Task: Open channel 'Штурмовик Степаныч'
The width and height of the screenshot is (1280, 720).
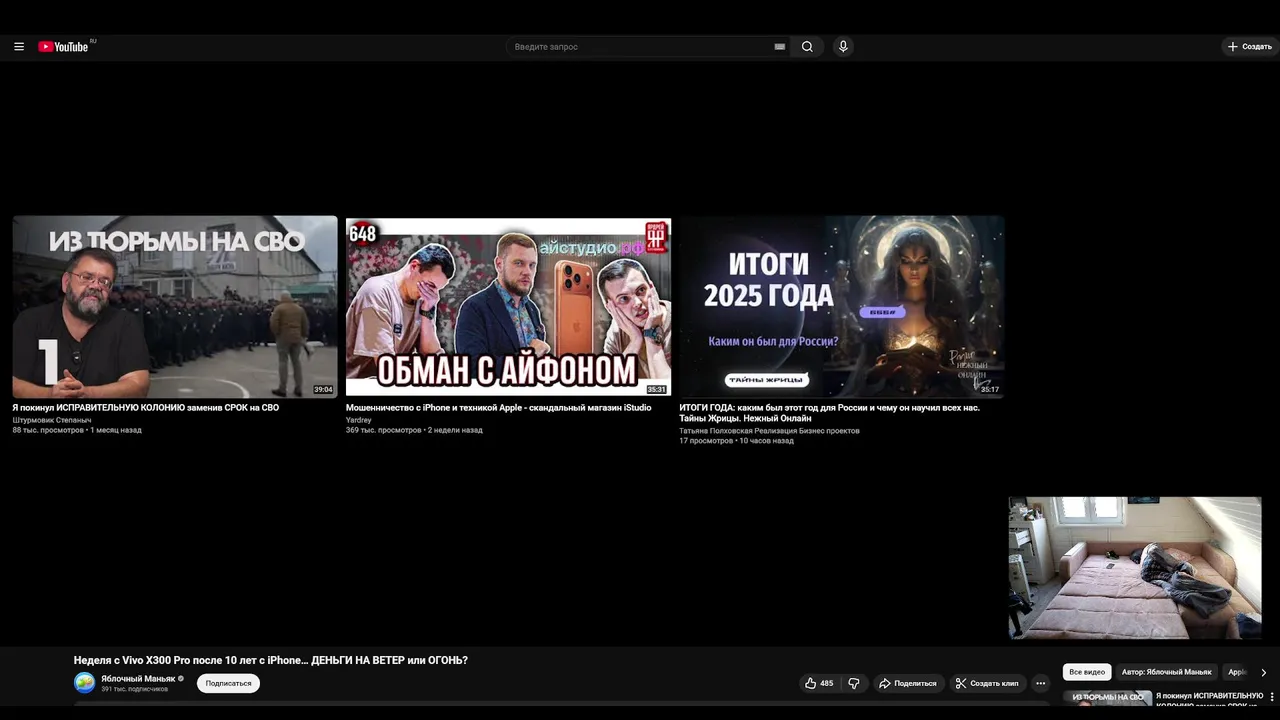Action: tap(52, 420)
